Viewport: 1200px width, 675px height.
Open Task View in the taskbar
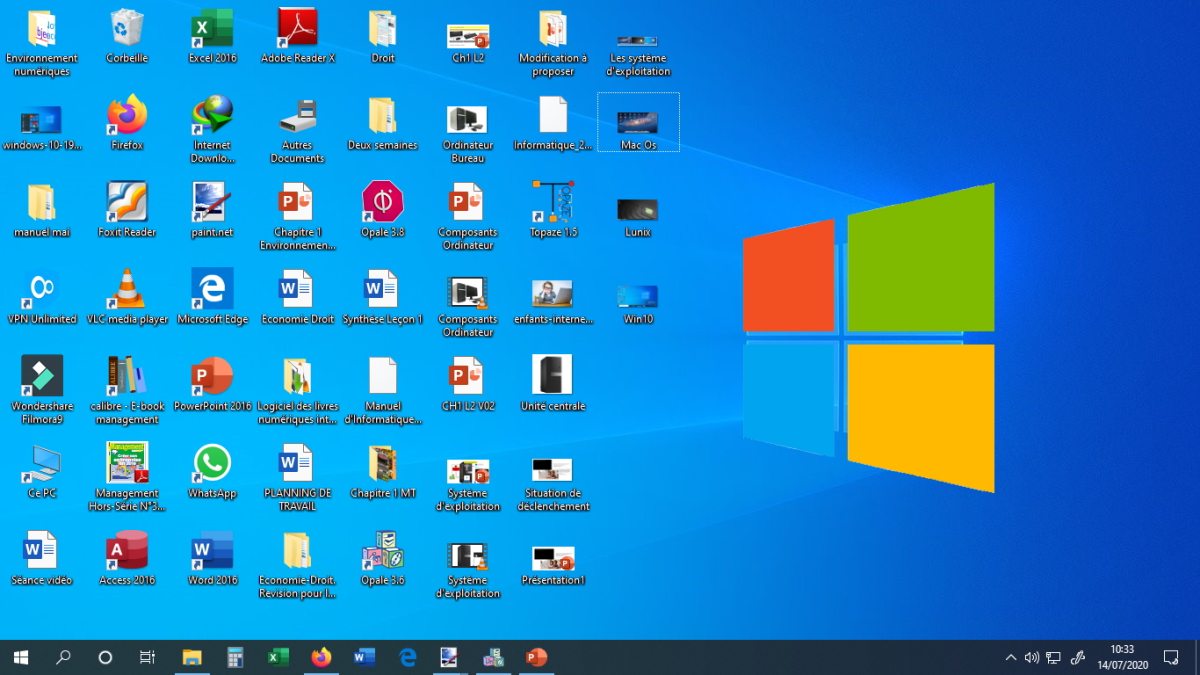[147, 657]
